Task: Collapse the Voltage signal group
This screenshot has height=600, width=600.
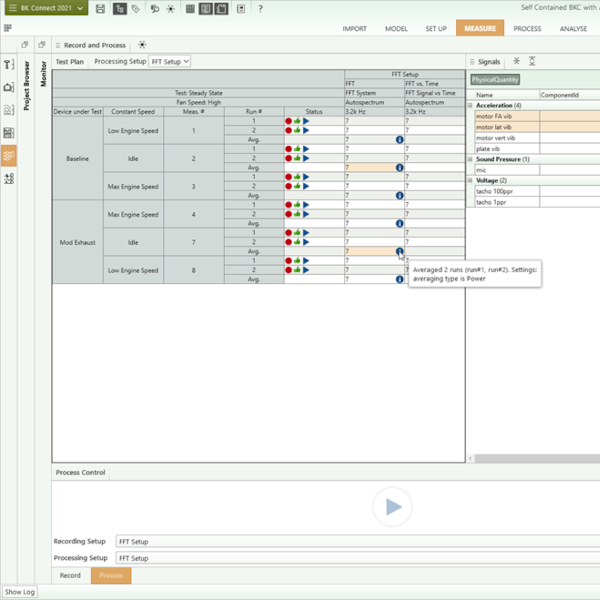Action: (471, 180)
